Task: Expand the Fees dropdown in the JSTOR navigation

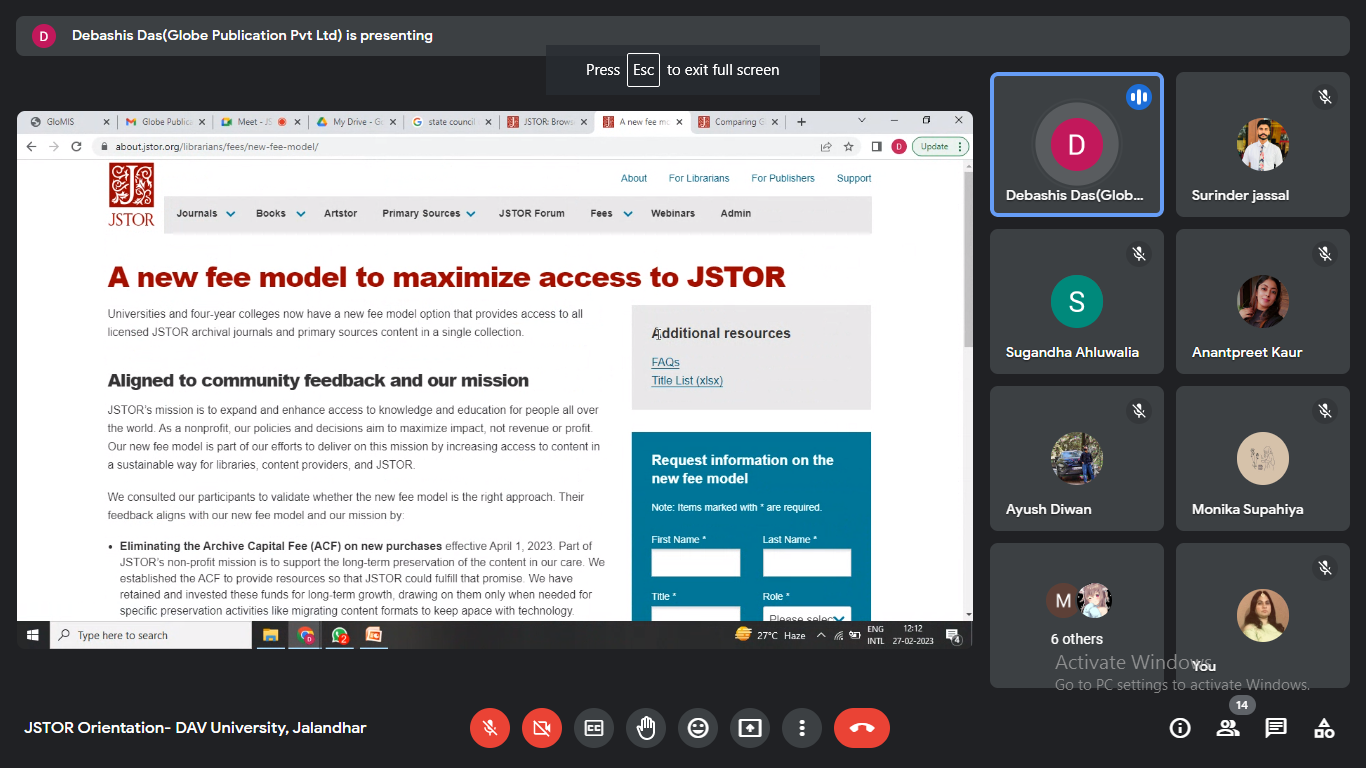Action: tap(611, 214)
